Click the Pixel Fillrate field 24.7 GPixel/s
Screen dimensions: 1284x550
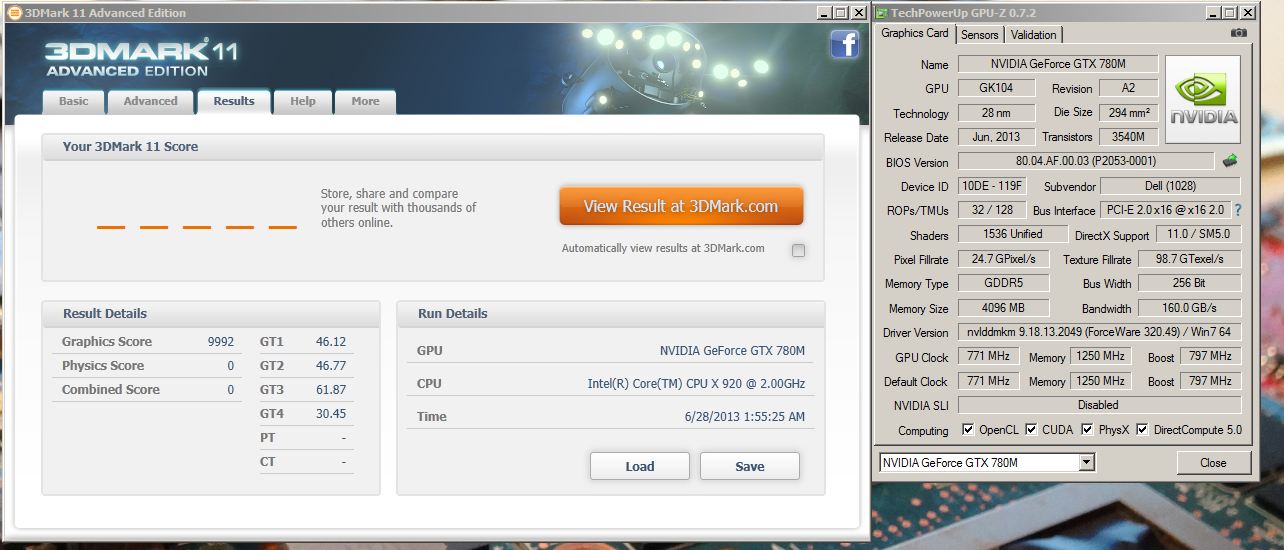tap(1004, 259)
